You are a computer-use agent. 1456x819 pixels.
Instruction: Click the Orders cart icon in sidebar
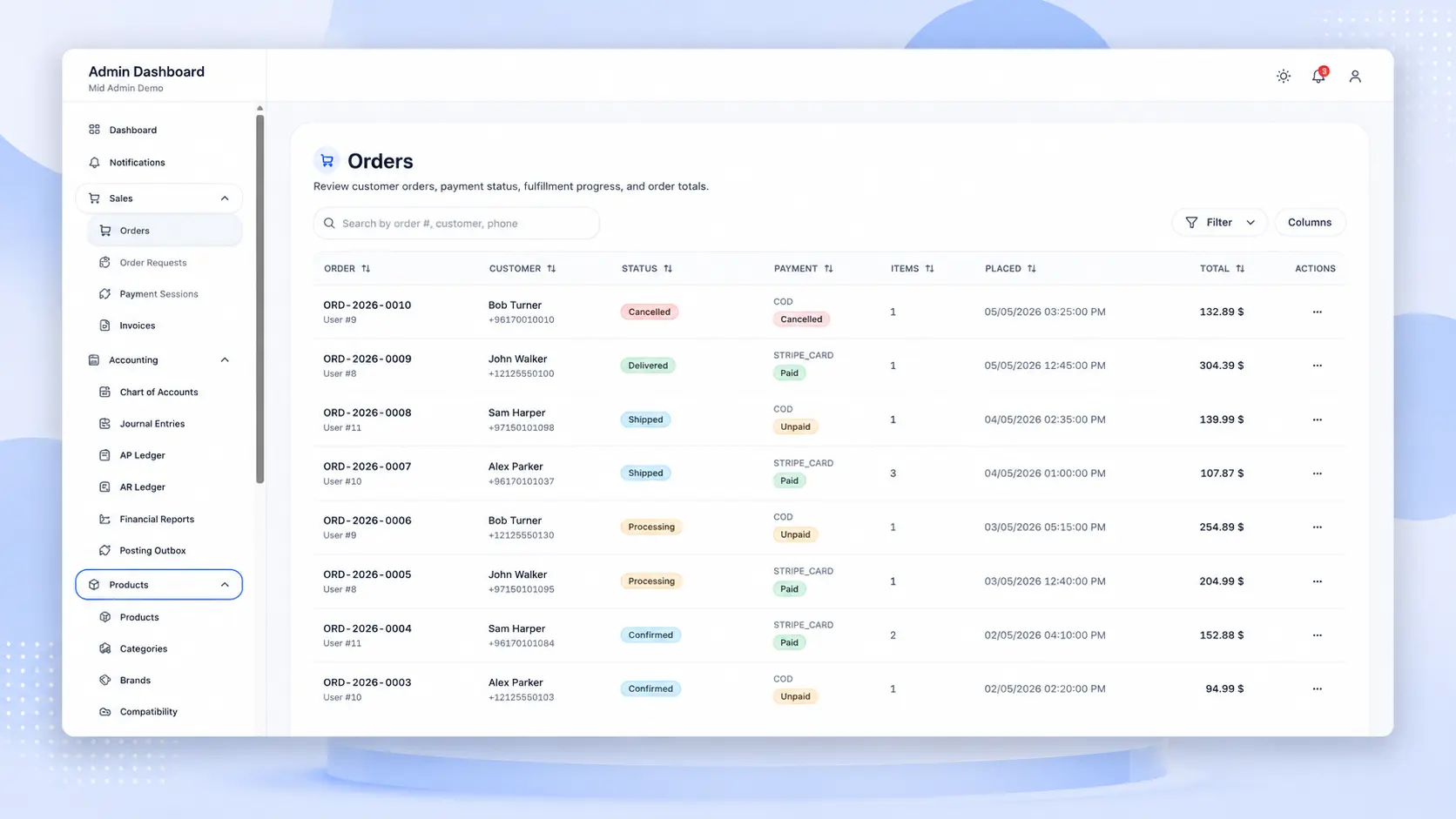tap(105, 231)
